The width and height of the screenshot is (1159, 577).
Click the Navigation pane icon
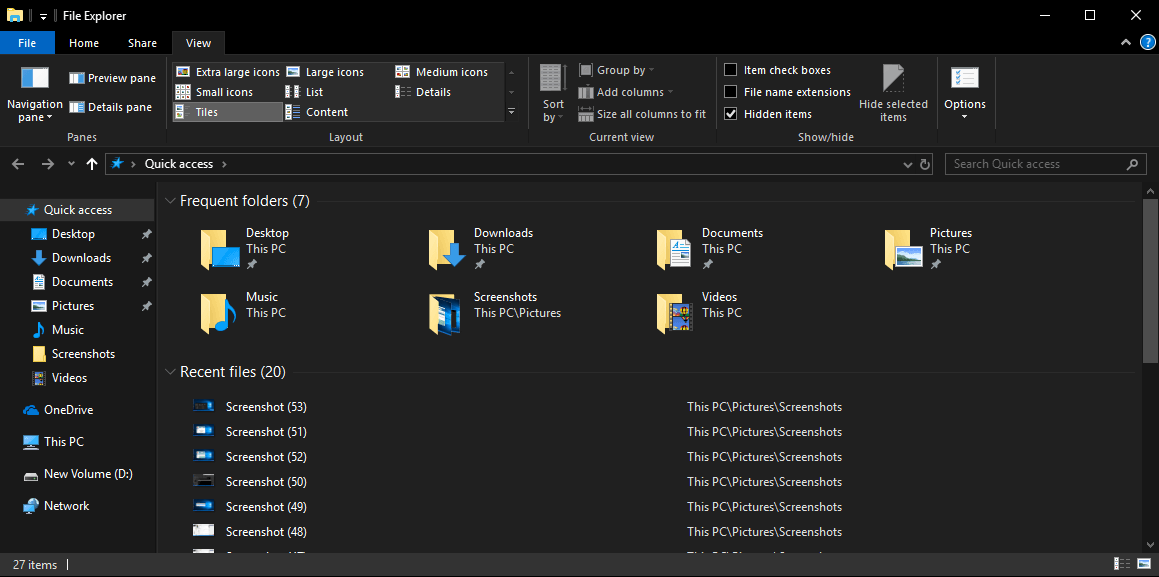35,79
